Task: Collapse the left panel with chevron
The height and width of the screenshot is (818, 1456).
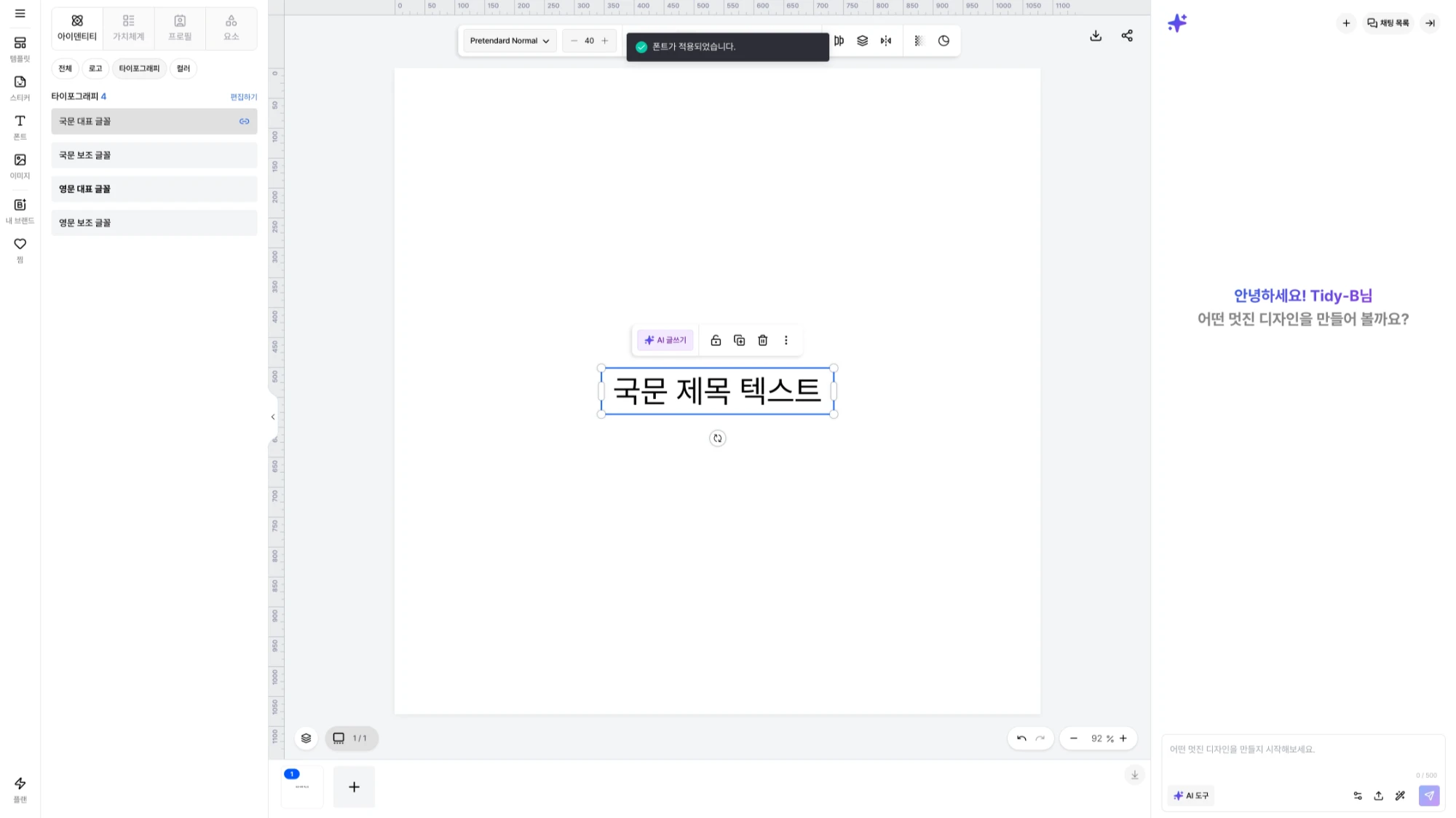Action: point(273,417)
